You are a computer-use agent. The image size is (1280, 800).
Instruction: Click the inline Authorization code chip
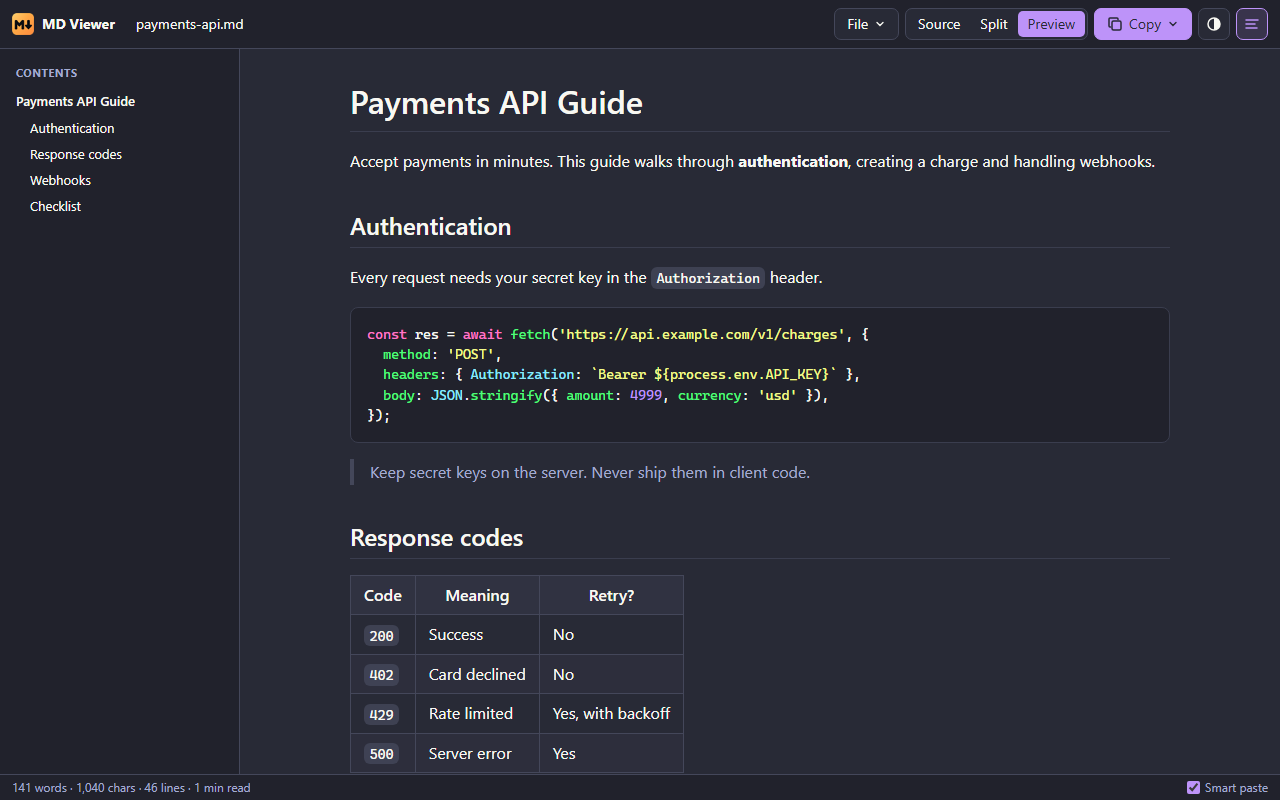tap(708, 278)
